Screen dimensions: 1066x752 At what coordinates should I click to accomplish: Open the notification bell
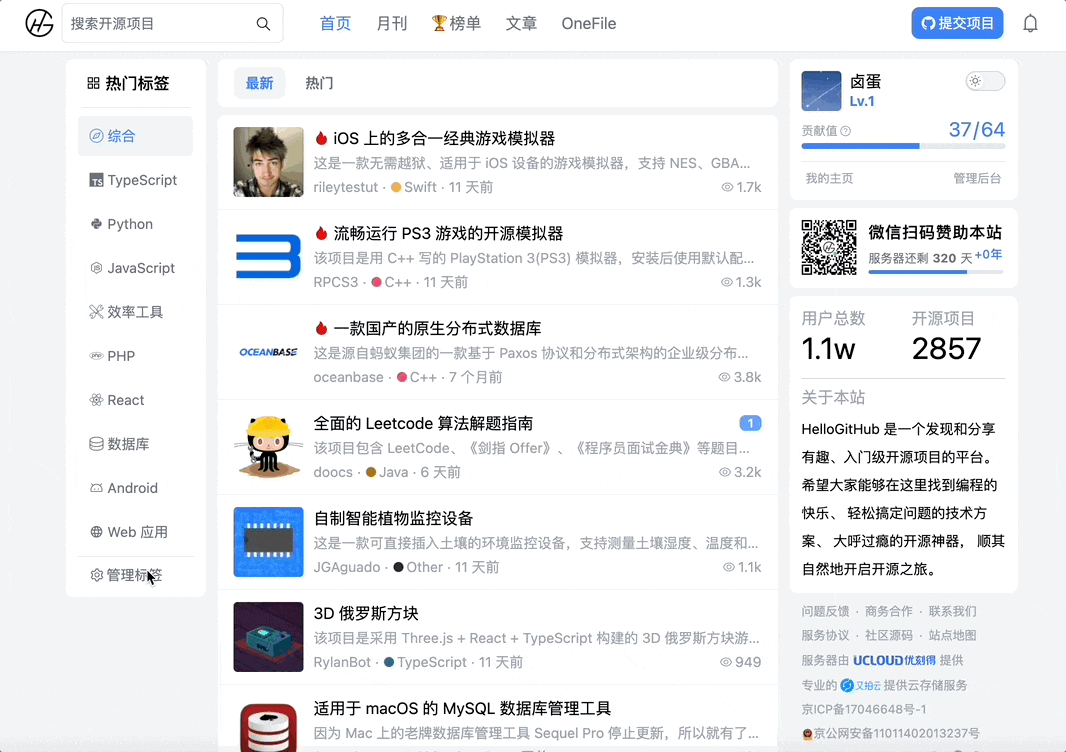(x=1030, y=23)
